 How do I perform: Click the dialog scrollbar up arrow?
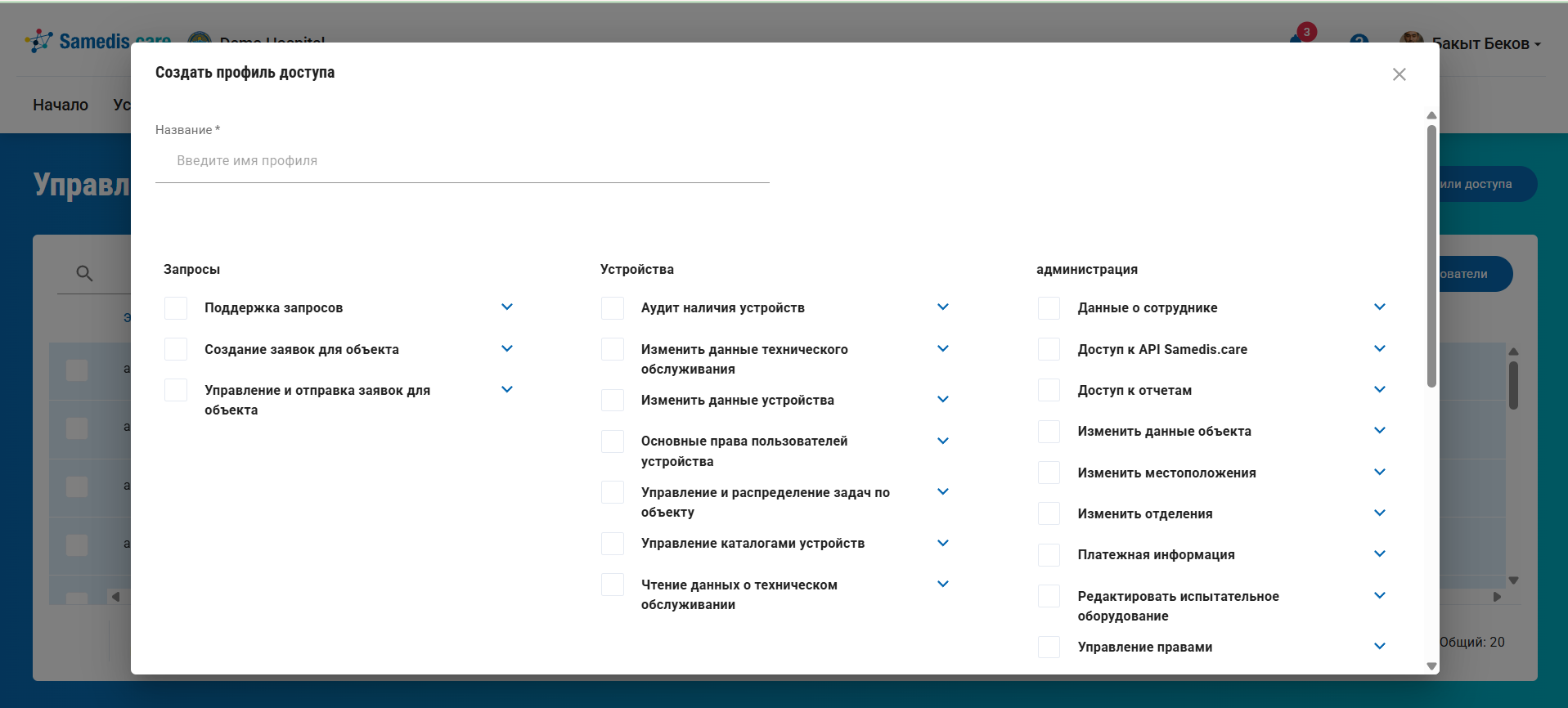1431,115
